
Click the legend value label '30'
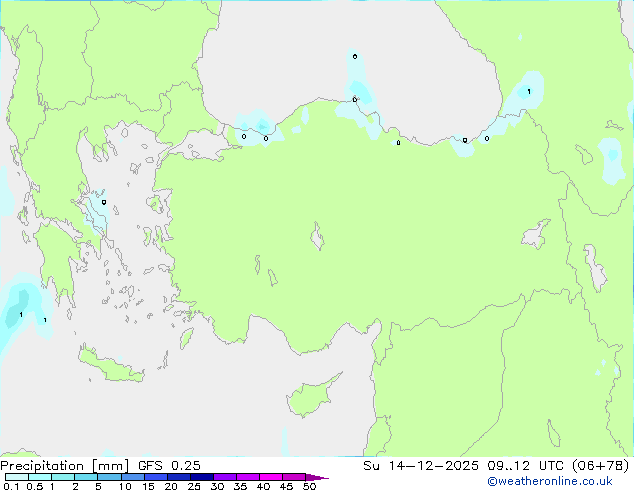coord(217,486)
